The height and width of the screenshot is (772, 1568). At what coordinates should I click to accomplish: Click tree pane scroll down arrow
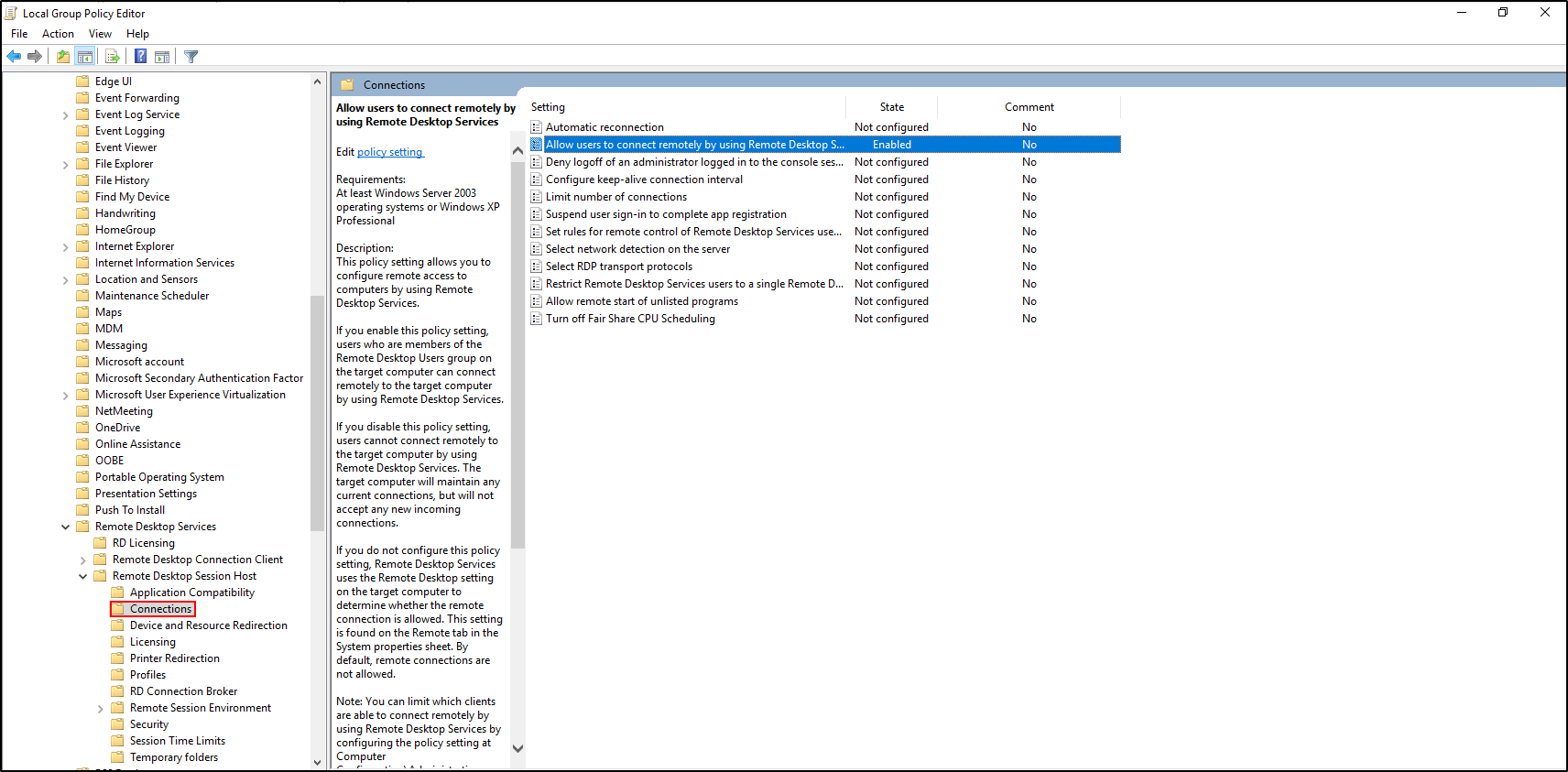click(x=318, y=762)
